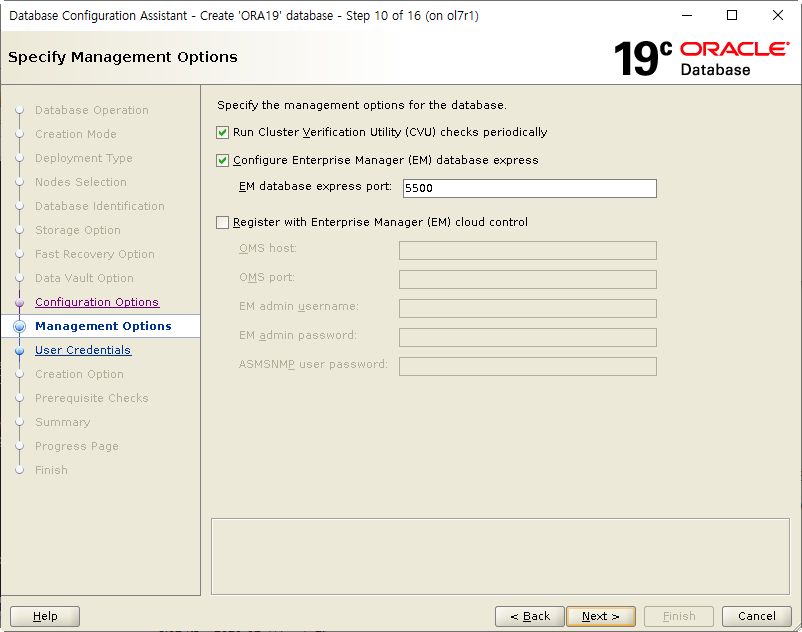Open the Help dialog
Screen dimensions: 802x632
(44, 616)
